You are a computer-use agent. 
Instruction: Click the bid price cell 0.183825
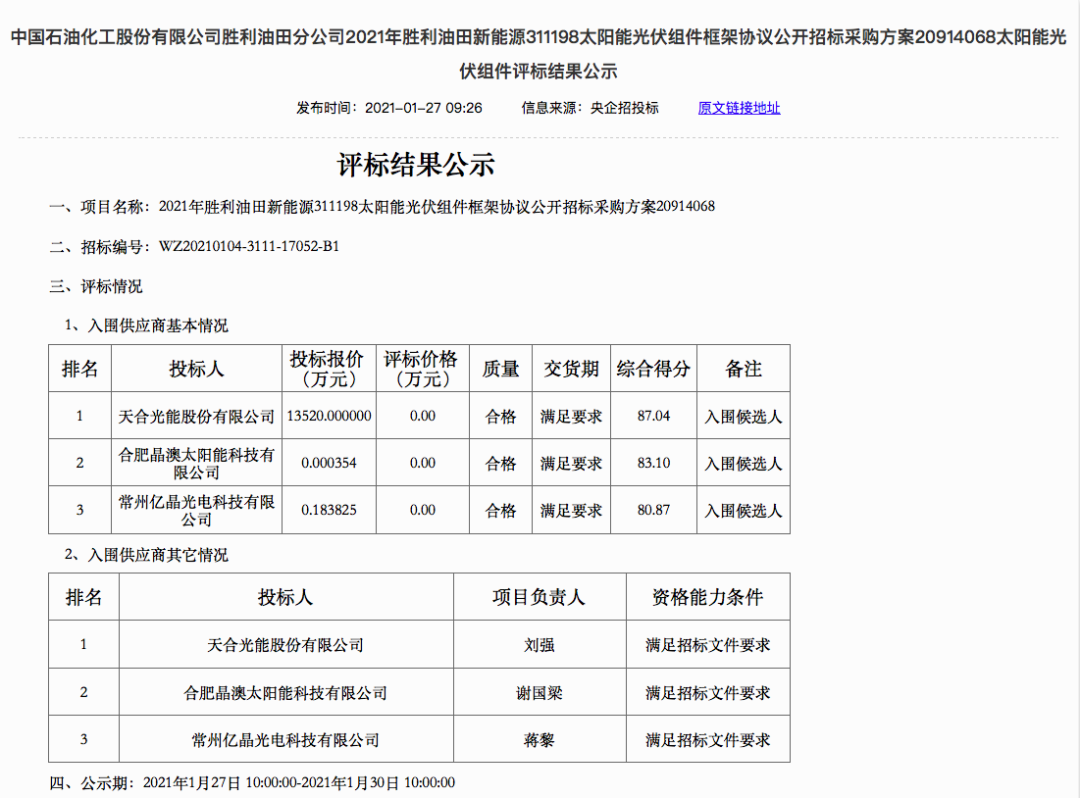pyautogui.click(x=328, y=510)
